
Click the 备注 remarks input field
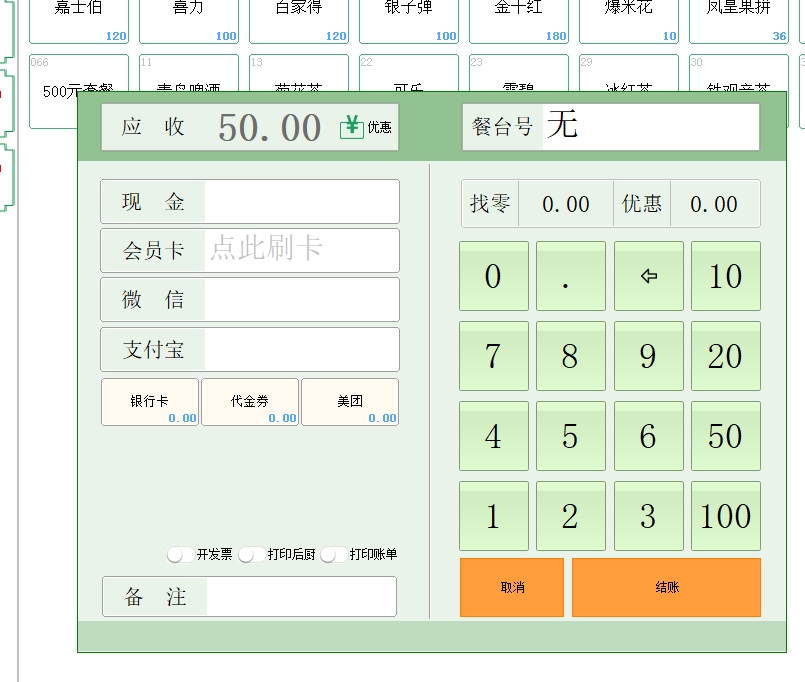(x=300, y=597)
